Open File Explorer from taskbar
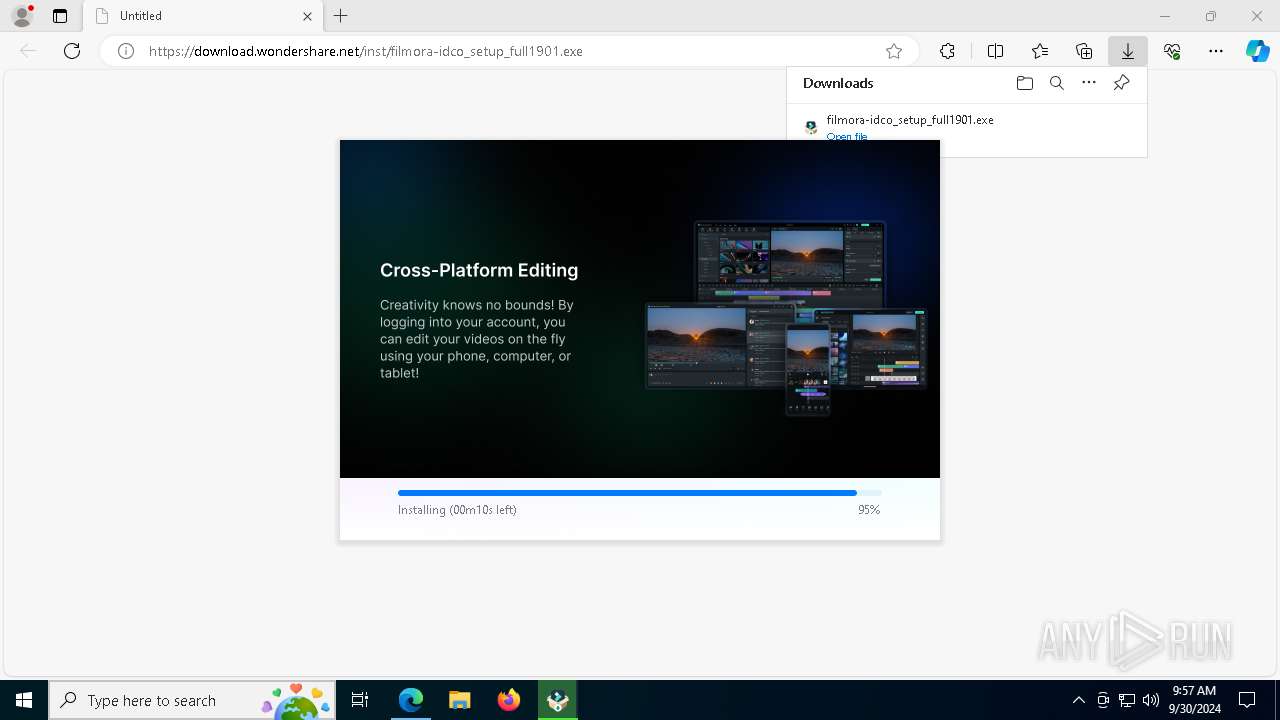 point(460,700)
